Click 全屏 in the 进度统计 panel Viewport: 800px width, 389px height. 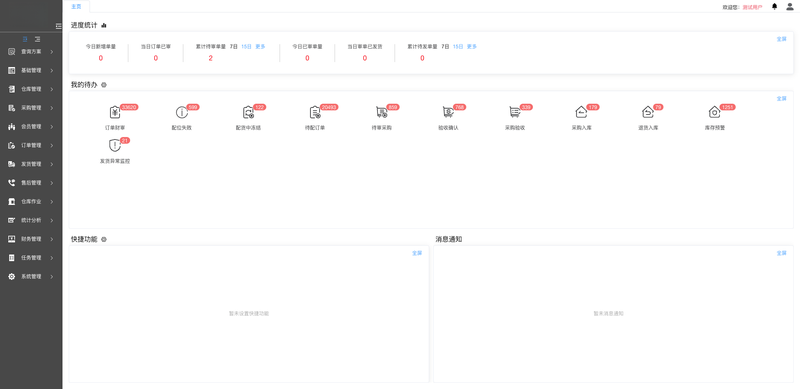click(x=782, y=39)
